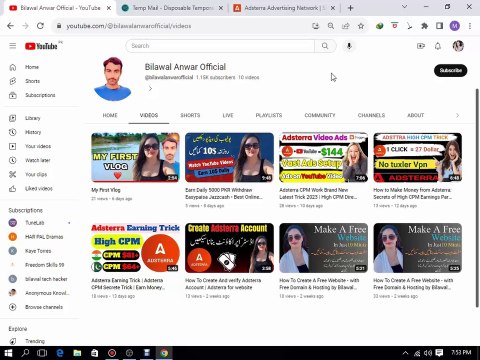
Task: Open File Explorer from taskbar
Action: [77, 353]
